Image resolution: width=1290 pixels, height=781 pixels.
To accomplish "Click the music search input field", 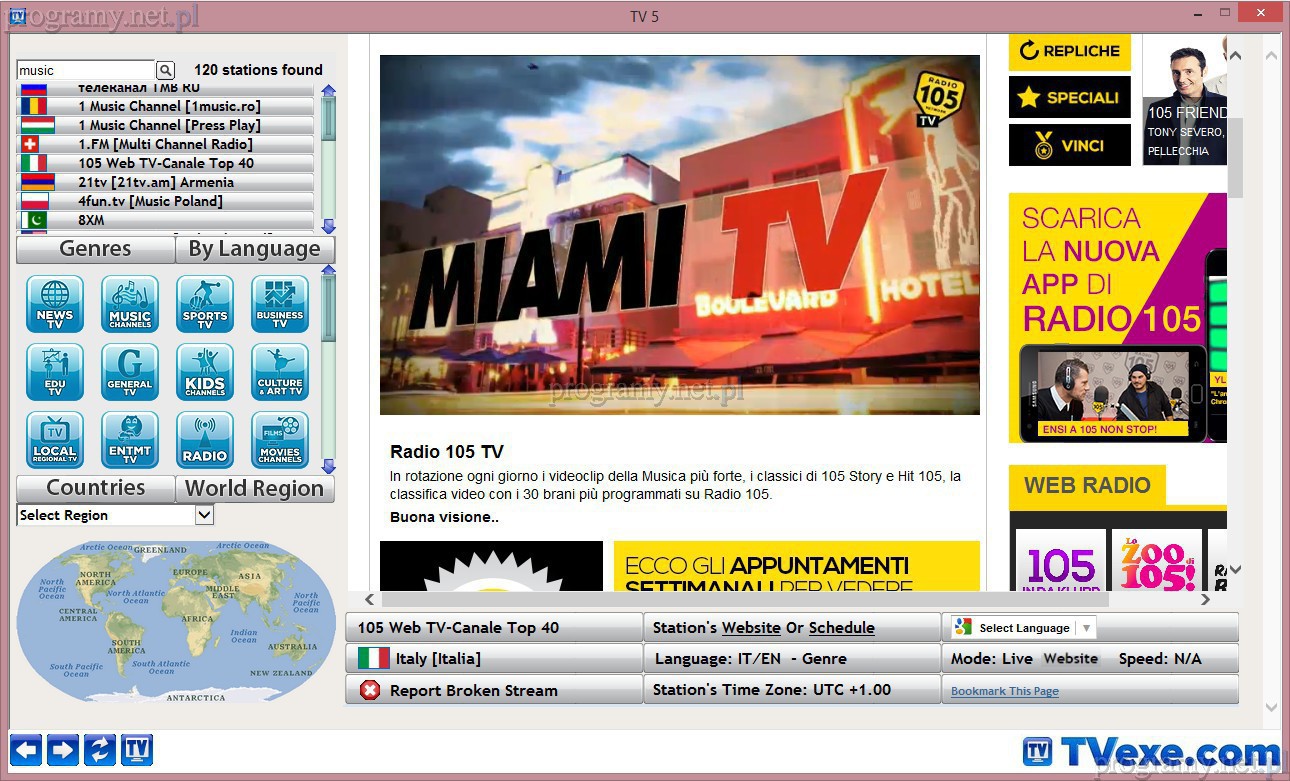I will (x=85, y=70).
